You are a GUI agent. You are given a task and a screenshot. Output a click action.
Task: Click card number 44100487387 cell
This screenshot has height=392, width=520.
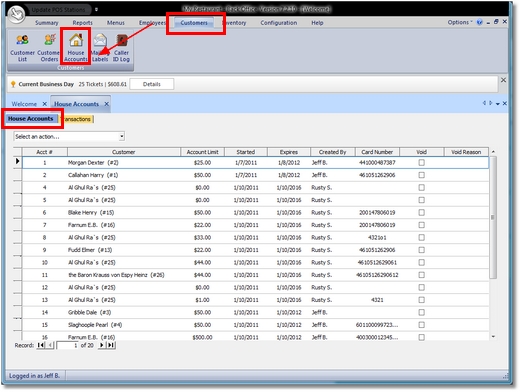377,162
